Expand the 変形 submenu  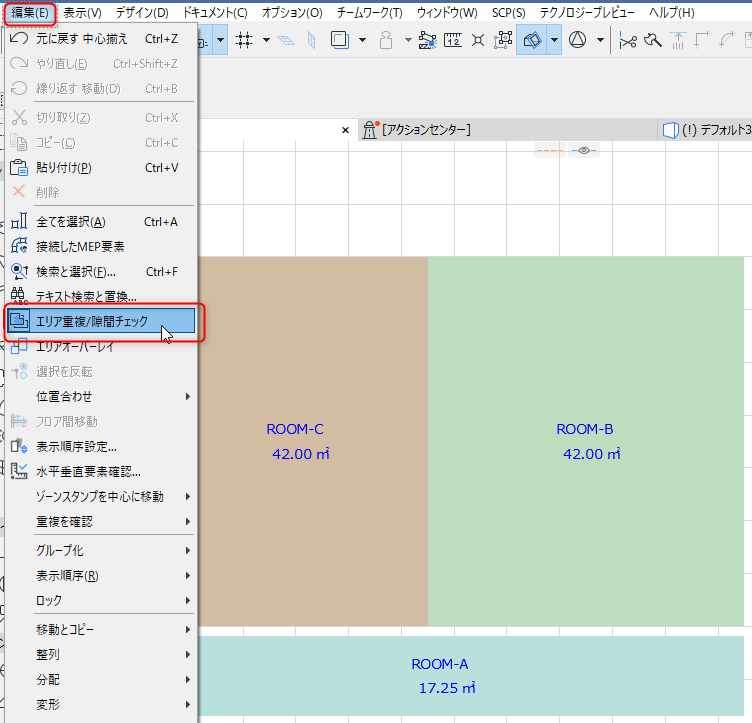tap(101, 704)
